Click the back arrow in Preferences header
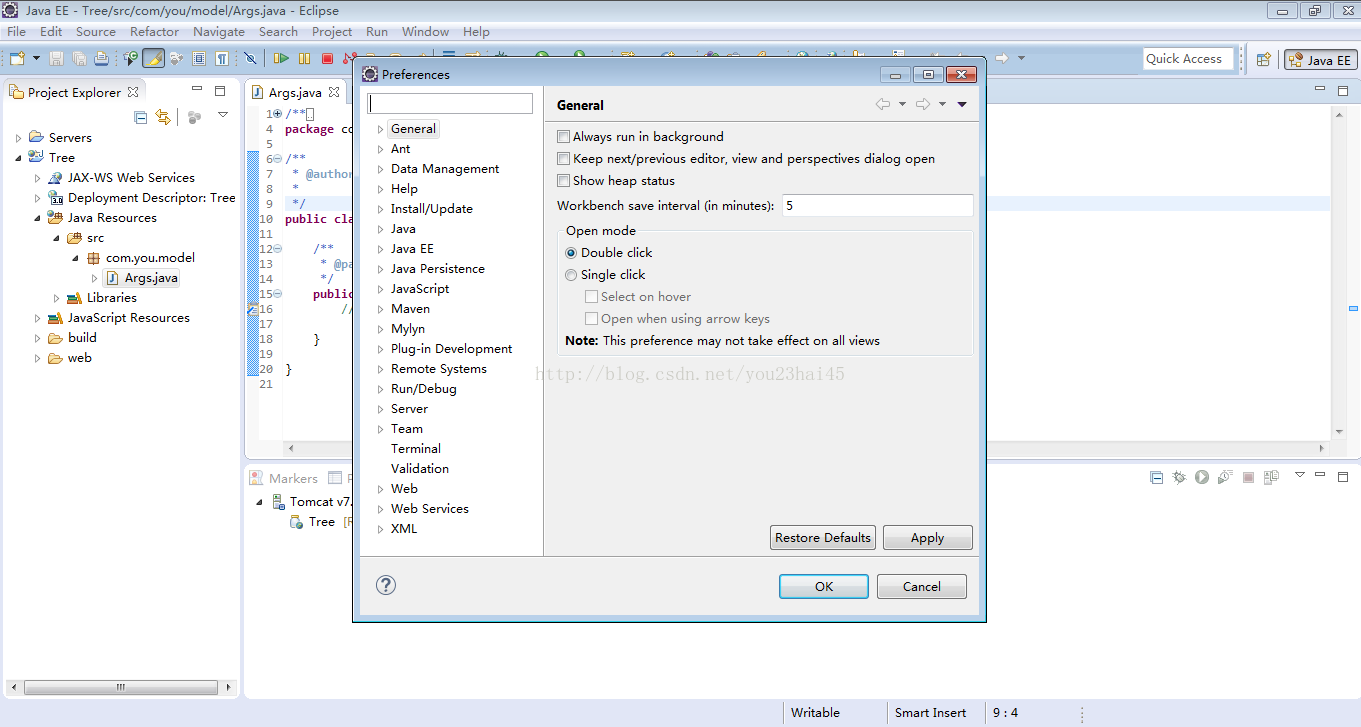Image resolution: width=1361 pixels, height=727 pixels. tap(882, 104)
